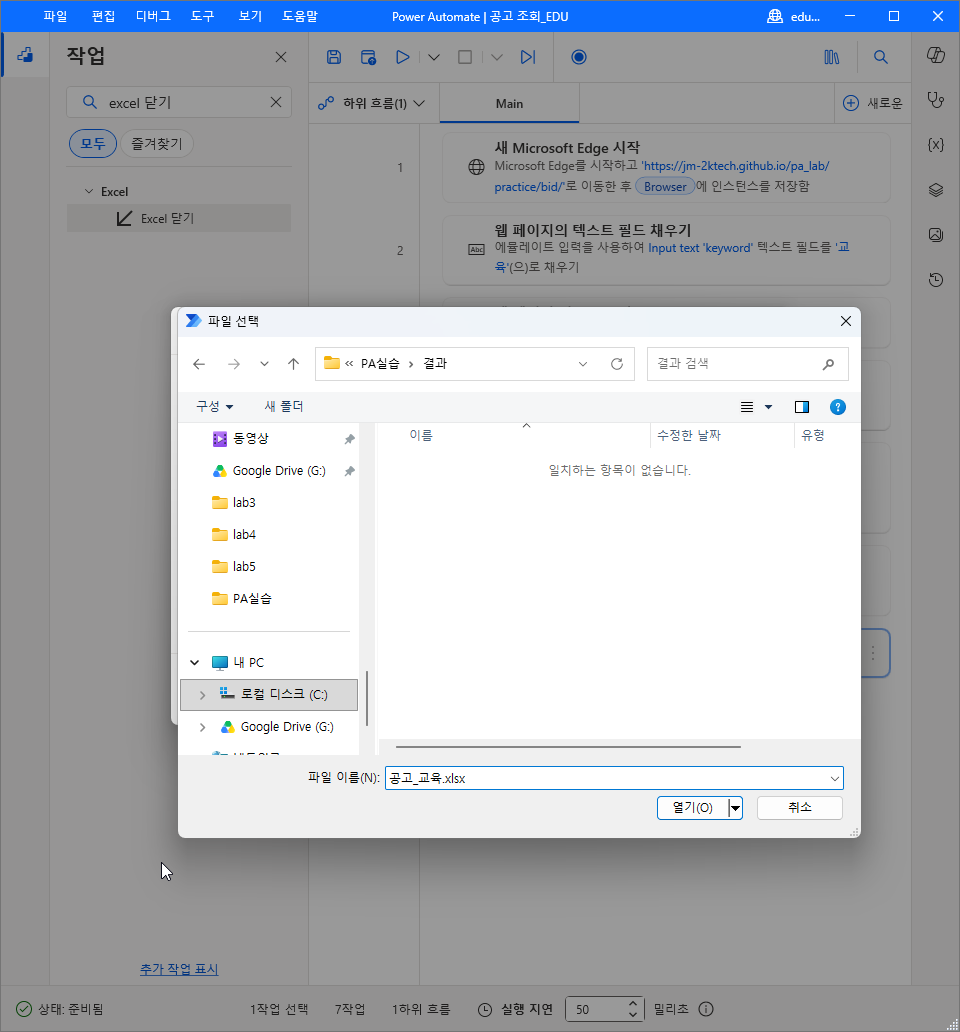Refresh the folder listing
This screenshot has height=1032, width=960.
pyautogui.click(x=617, y=364)
